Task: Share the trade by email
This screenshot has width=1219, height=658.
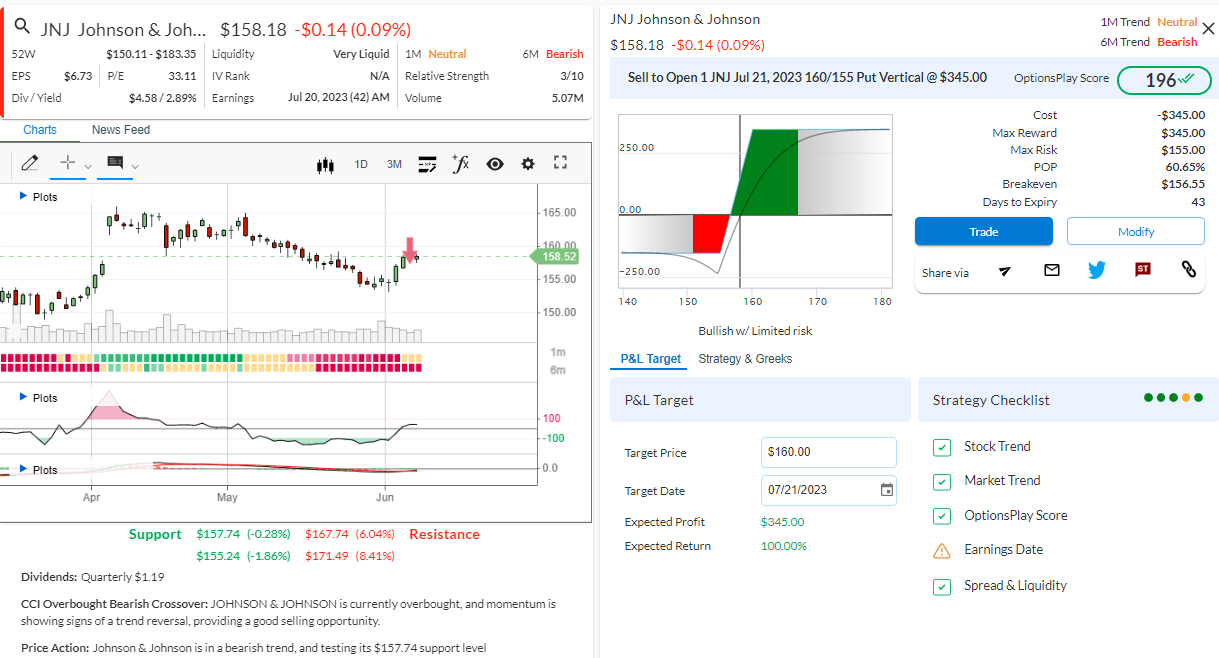Action: pyautogui.click(x=1051, y=270)
